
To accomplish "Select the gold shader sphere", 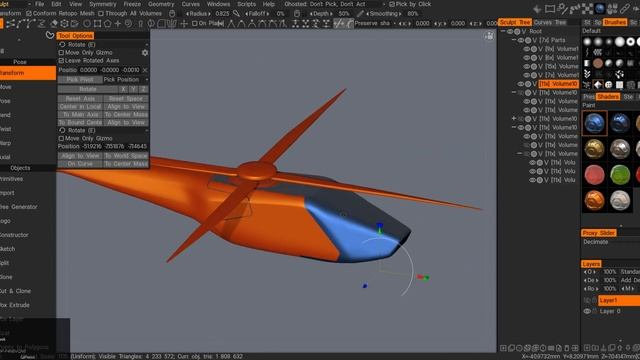I will [x=594, y=149].
